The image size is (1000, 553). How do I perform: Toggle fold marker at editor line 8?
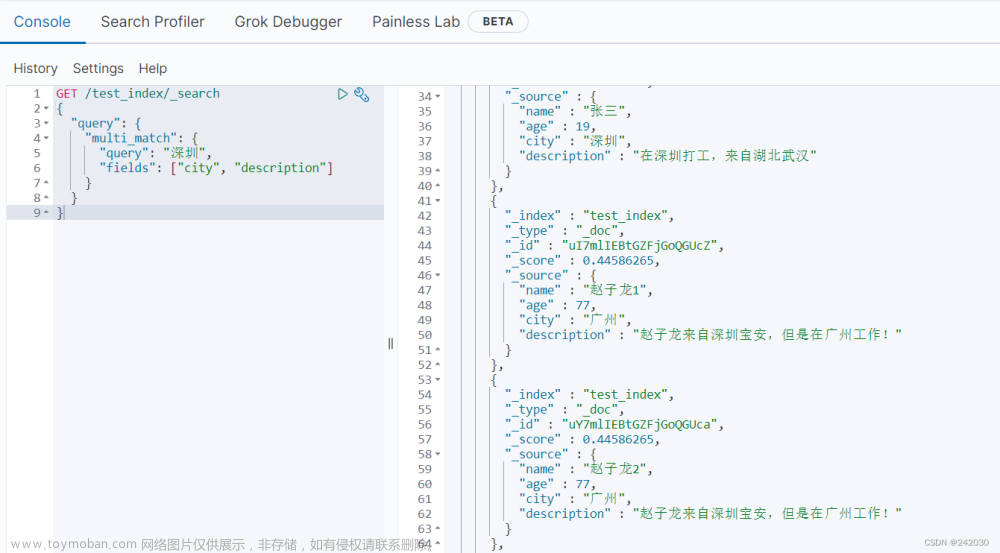coord(46,198)
